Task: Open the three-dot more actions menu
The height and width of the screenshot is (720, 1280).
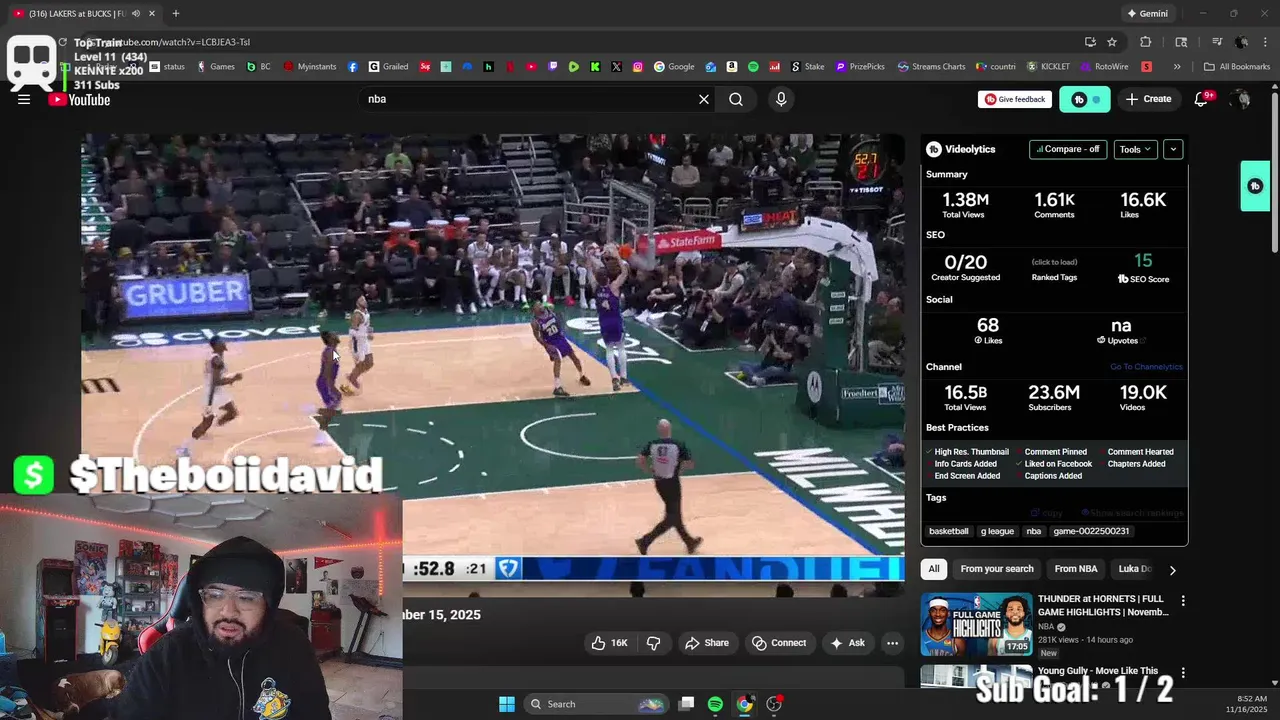Action: [892, 643]
